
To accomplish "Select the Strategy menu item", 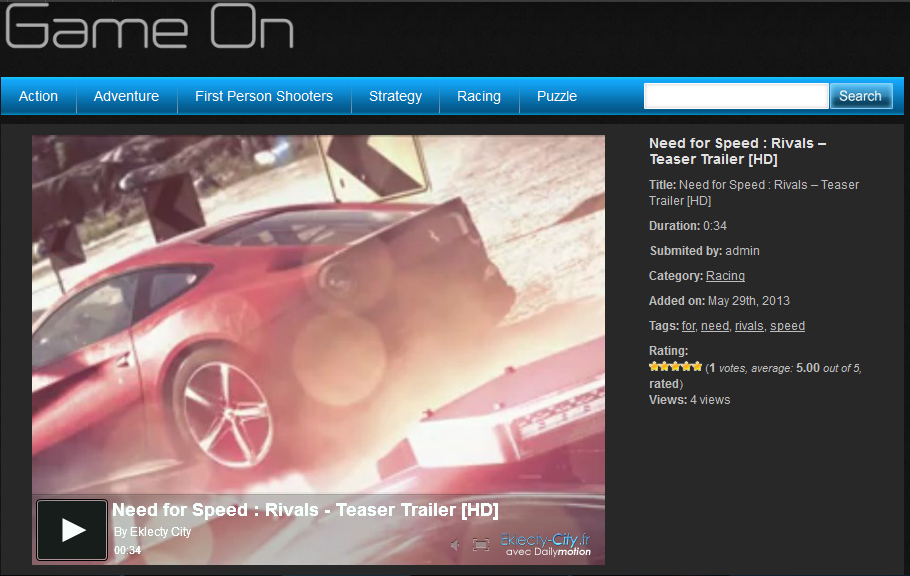I will coord(395,96).
